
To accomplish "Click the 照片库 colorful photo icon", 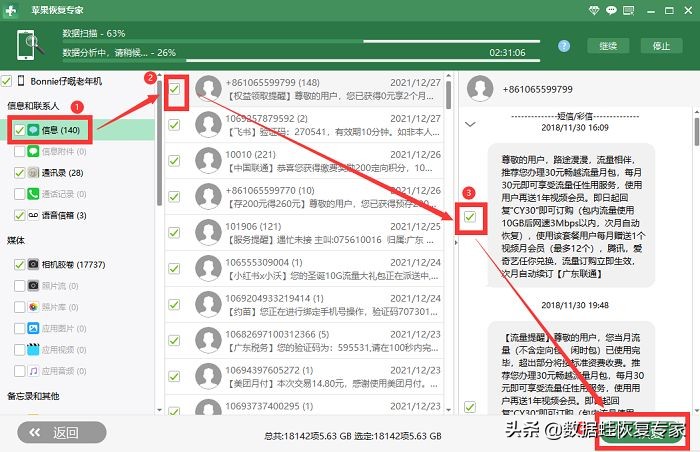I will [33, 307].
